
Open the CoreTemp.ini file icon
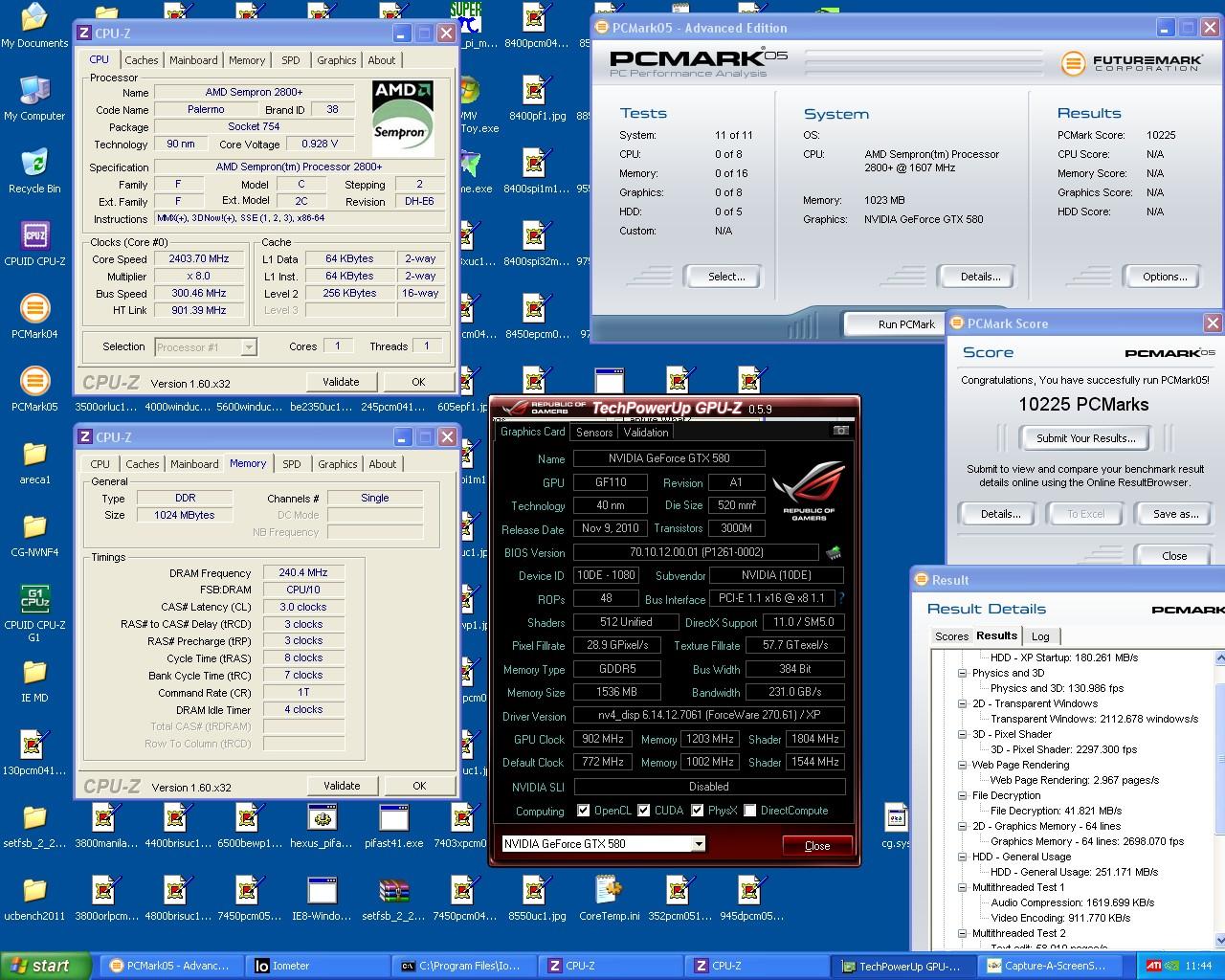(609, 897)
